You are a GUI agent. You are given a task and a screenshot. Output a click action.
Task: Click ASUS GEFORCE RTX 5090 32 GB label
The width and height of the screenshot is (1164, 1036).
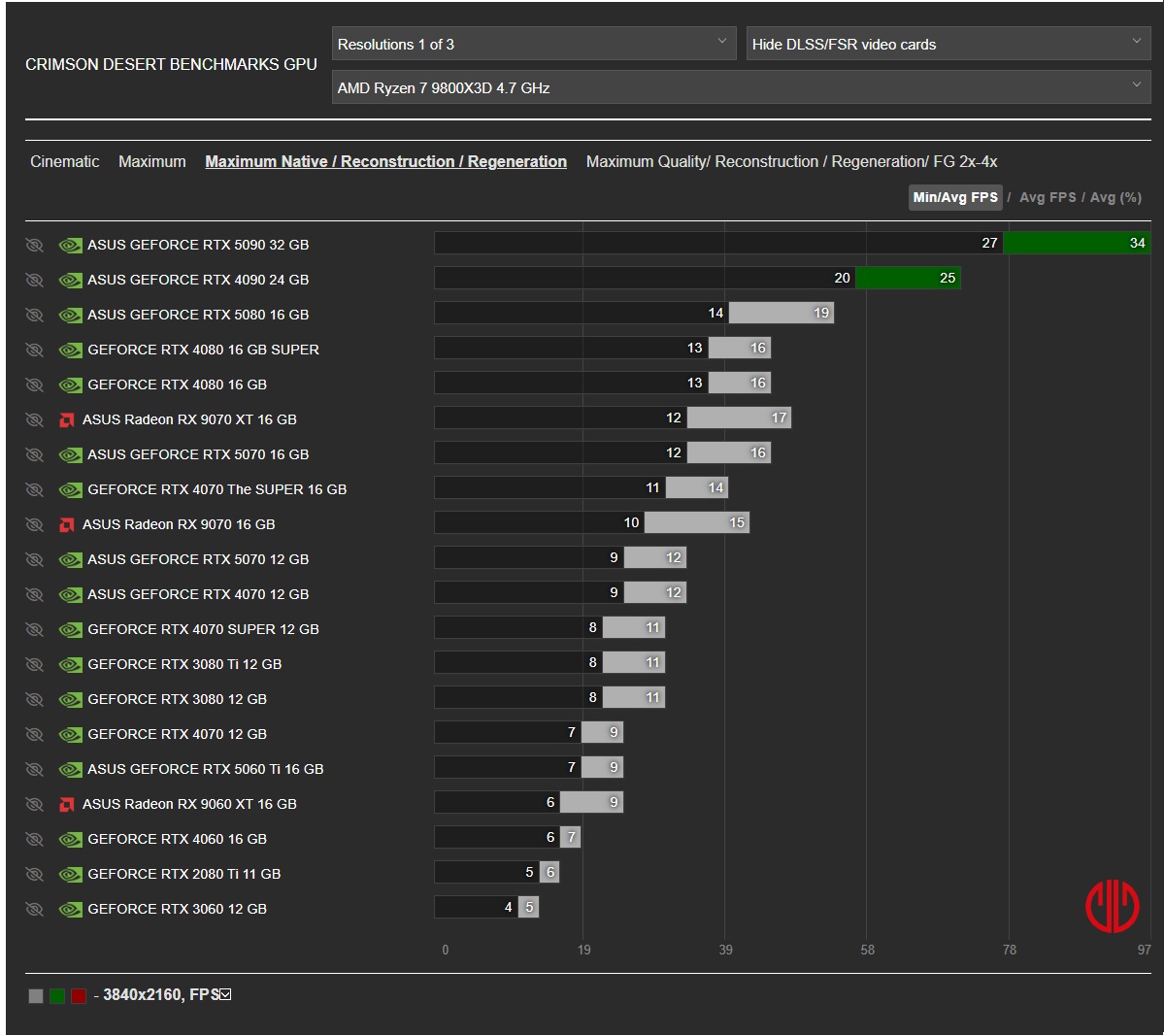point(198,245)
